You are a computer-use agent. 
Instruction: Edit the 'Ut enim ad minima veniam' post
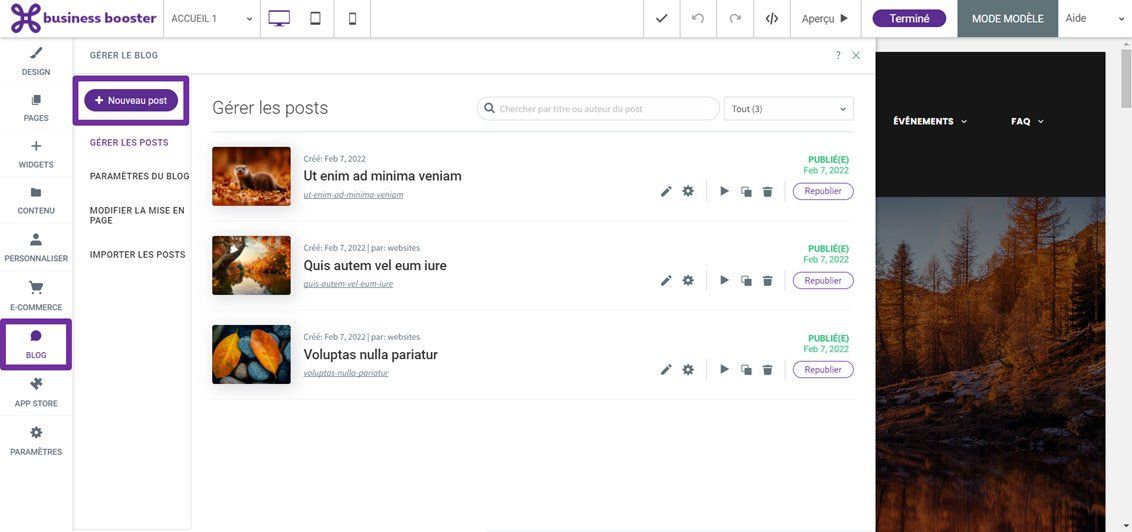(x=666, y=191)
